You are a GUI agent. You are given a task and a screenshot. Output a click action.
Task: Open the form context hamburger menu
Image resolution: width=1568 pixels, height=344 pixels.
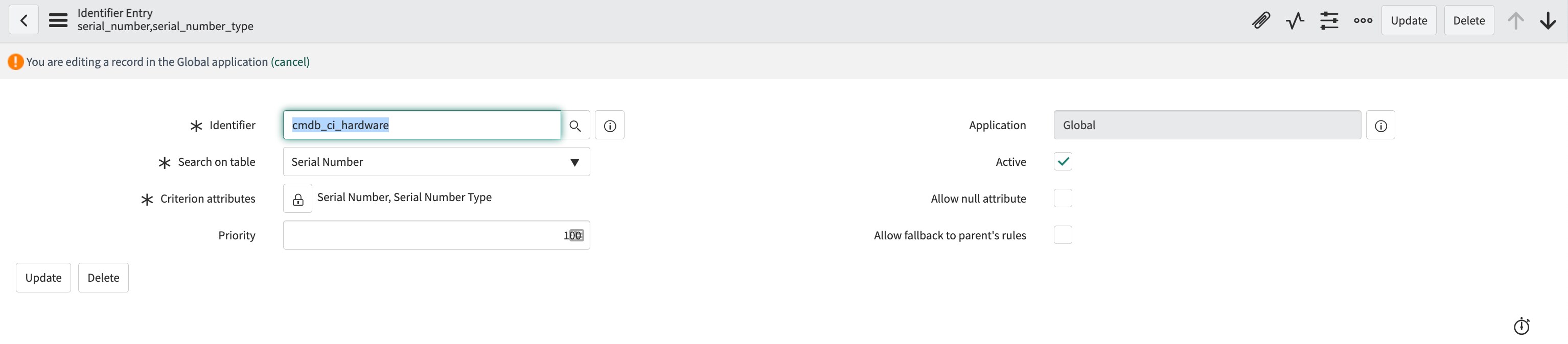58,20
